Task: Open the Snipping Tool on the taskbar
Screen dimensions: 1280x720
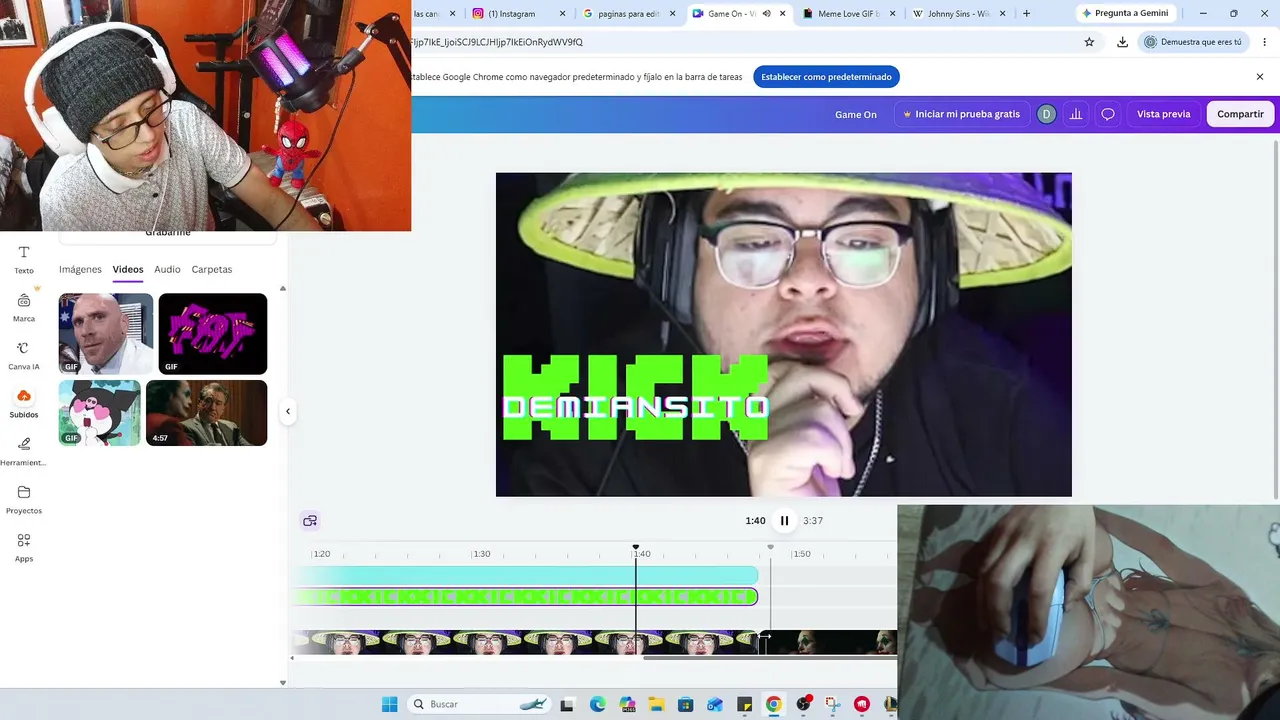Action: coord(832,704)
